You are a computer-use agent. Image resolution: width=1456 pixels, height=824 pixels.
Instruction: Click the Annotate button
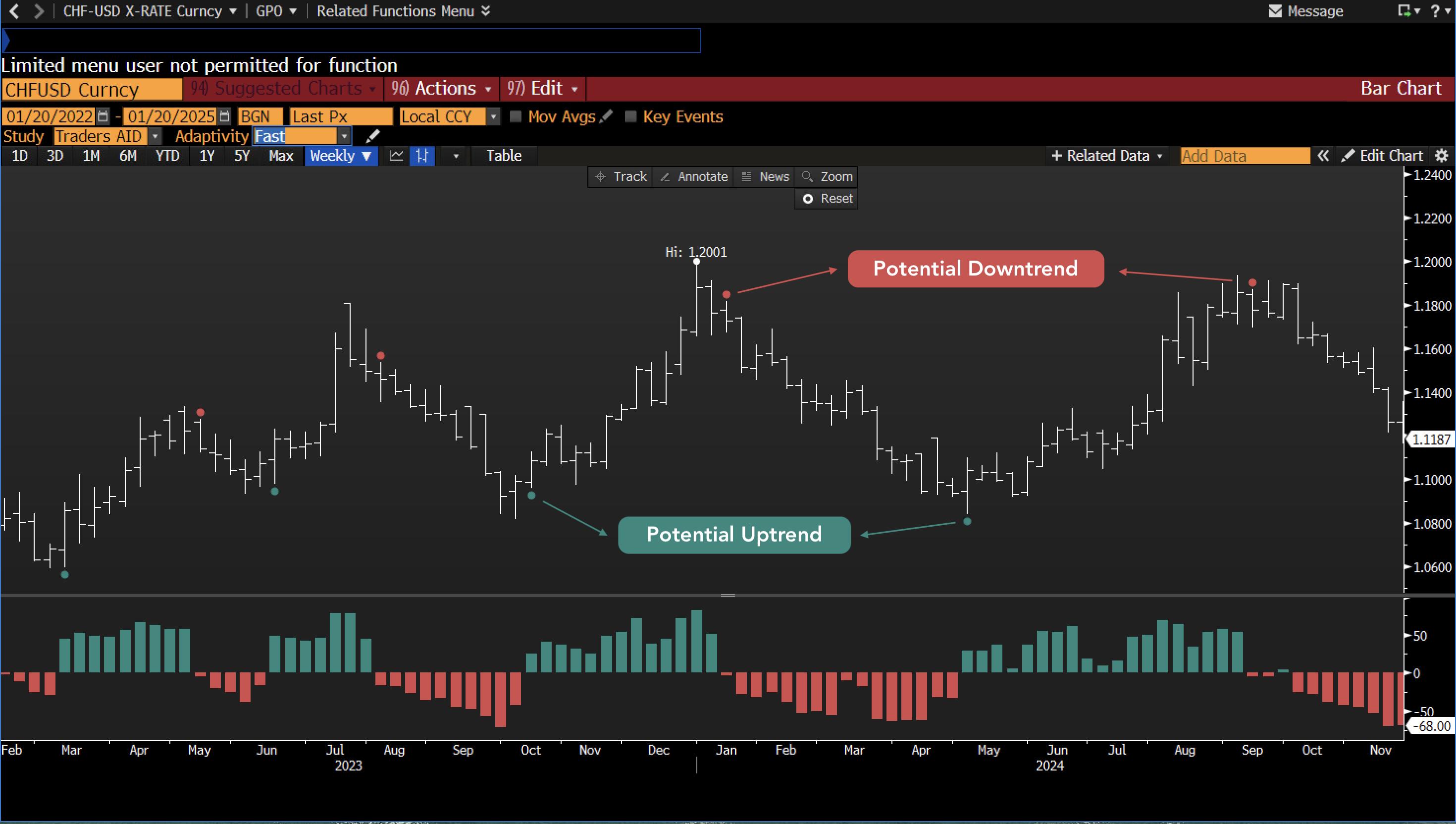[693, 176]
